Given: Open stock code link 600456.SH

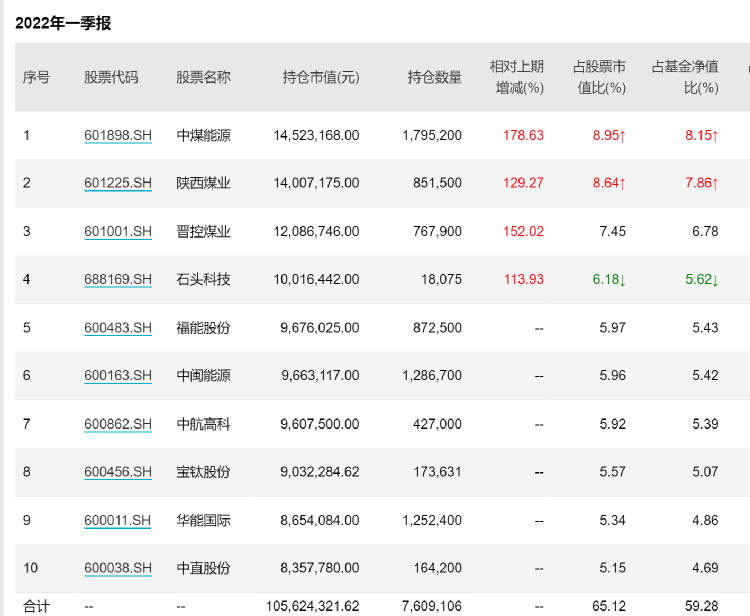Looking at the screenshot, I should coord(118,472).
